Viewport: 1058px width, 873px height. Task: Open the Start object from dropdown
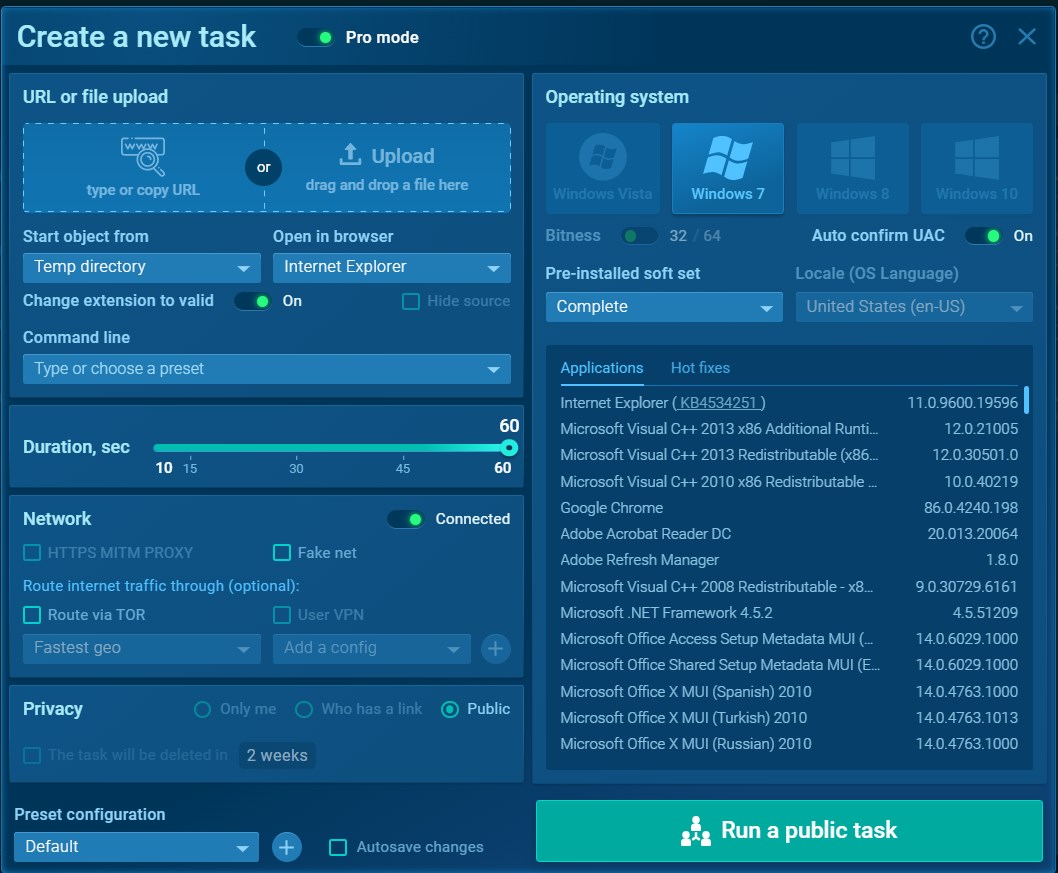point(142,268)
